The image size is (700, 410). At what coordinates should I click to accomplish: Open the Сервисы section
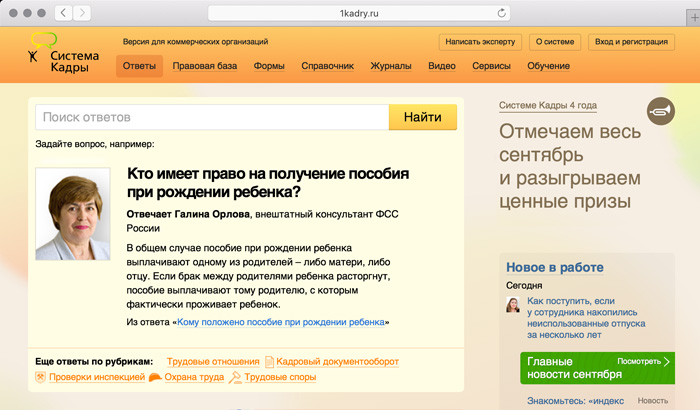[x=494, y=66]
